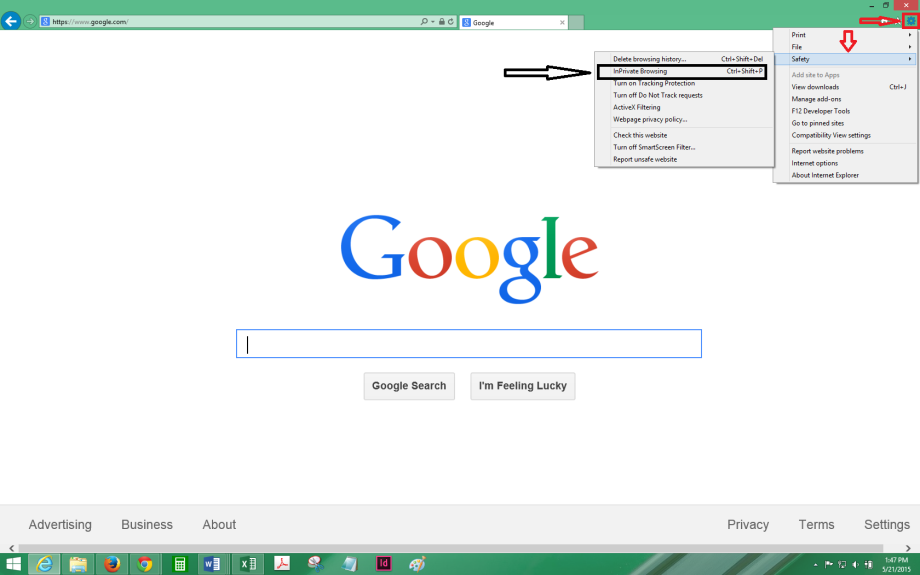This screenshot has height=575, width=920.
Task: Click the browser Back arrow button
Action: pyautogui.click(x=11, y=22)
